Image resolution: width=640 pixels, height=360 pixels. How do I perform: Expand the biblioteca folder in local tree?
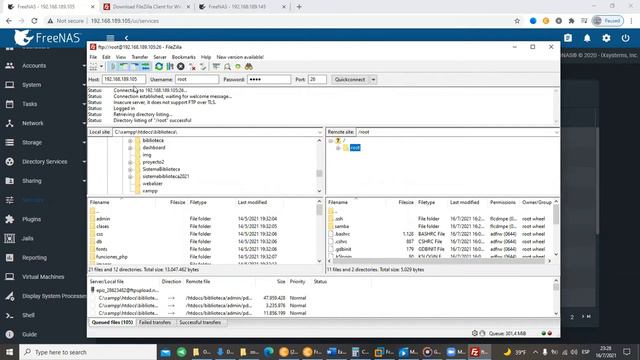tap(130, 140)
